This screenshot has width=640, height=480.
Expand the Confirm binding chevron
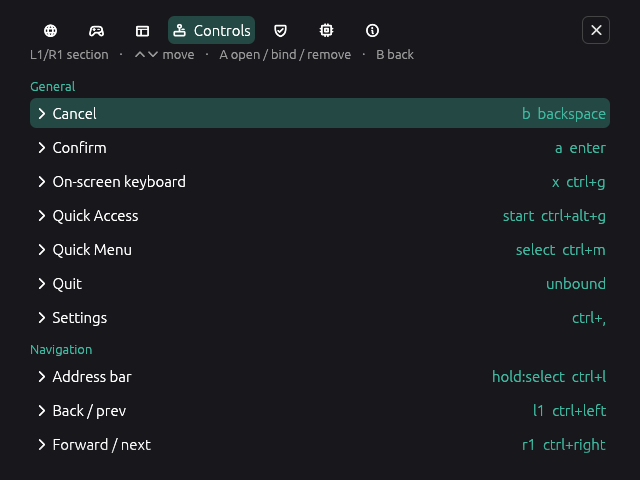coord(42,148)
